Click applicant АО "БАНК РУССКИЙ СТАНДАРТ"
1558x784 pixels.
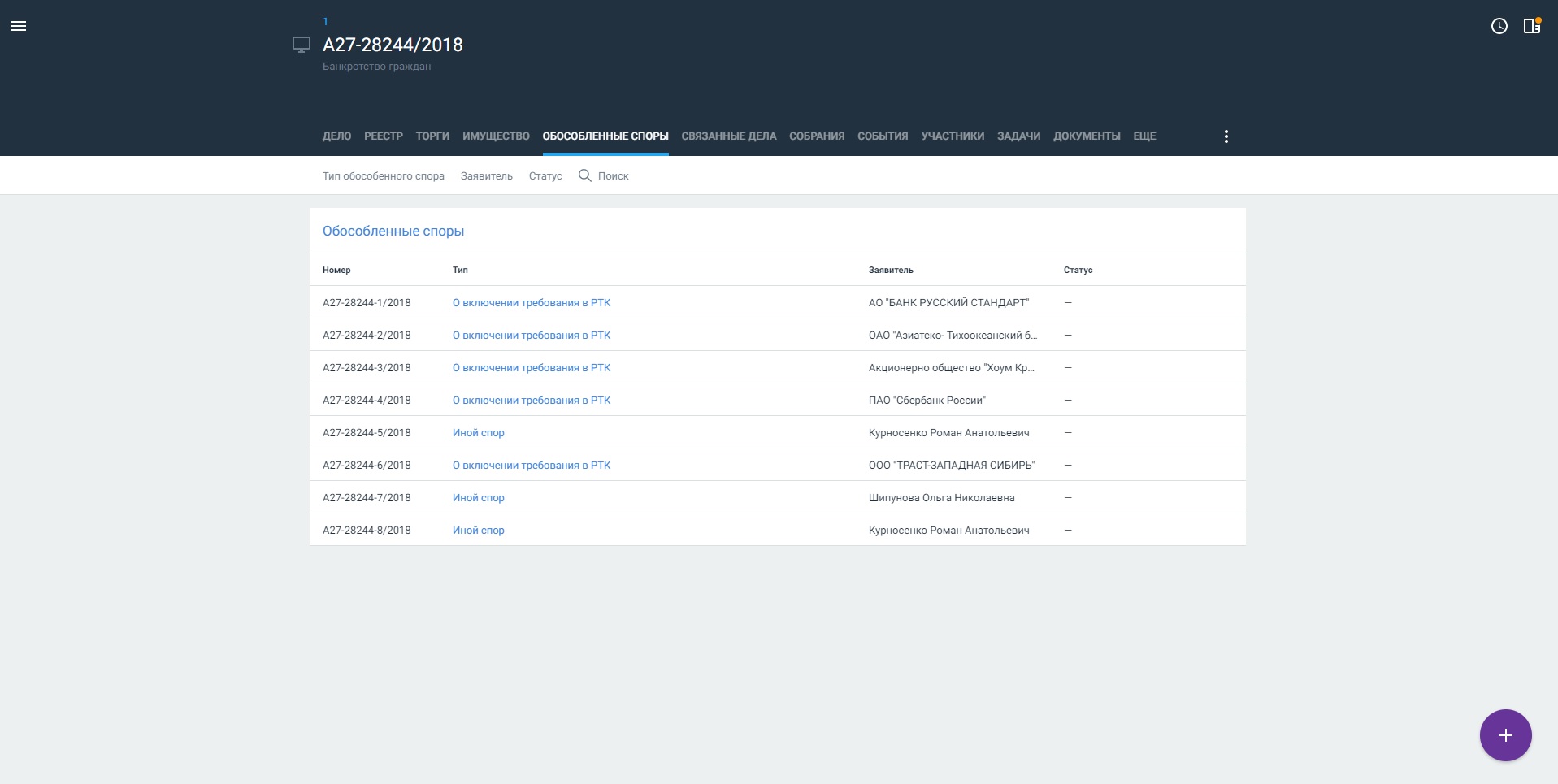pyautogui.click(x=948, y=302)
